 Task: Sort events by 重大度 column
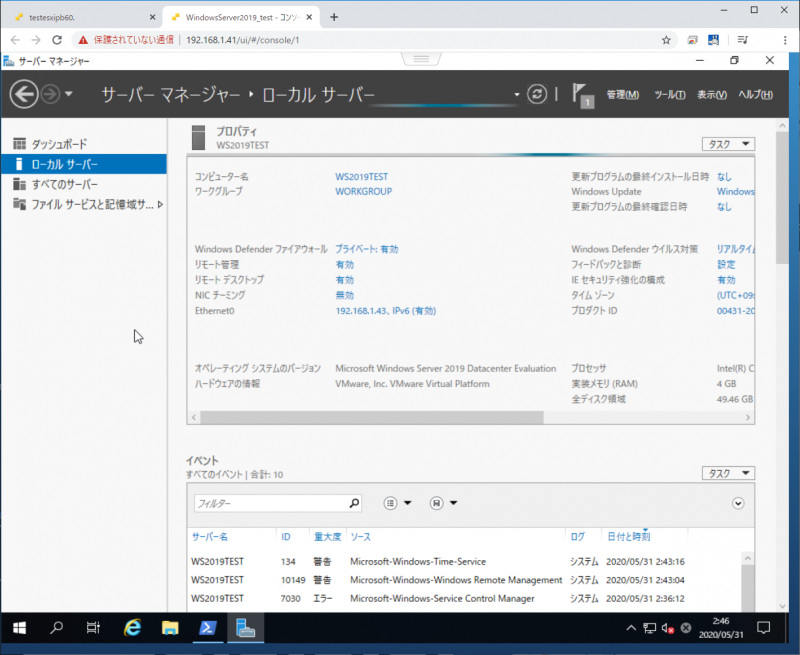click(x=327, y=537)
